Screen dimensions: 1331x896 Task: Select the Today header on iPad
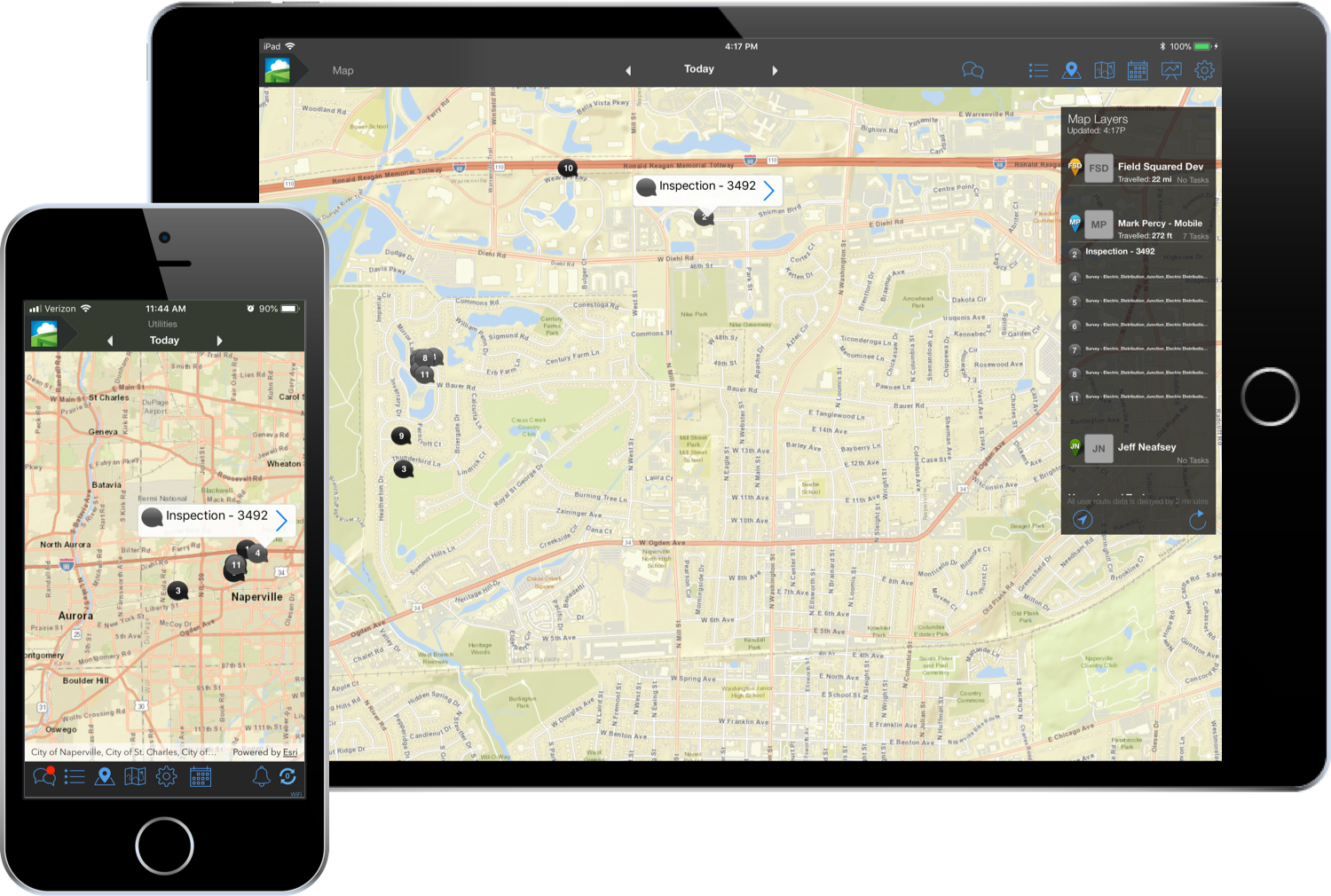[699, 68]
